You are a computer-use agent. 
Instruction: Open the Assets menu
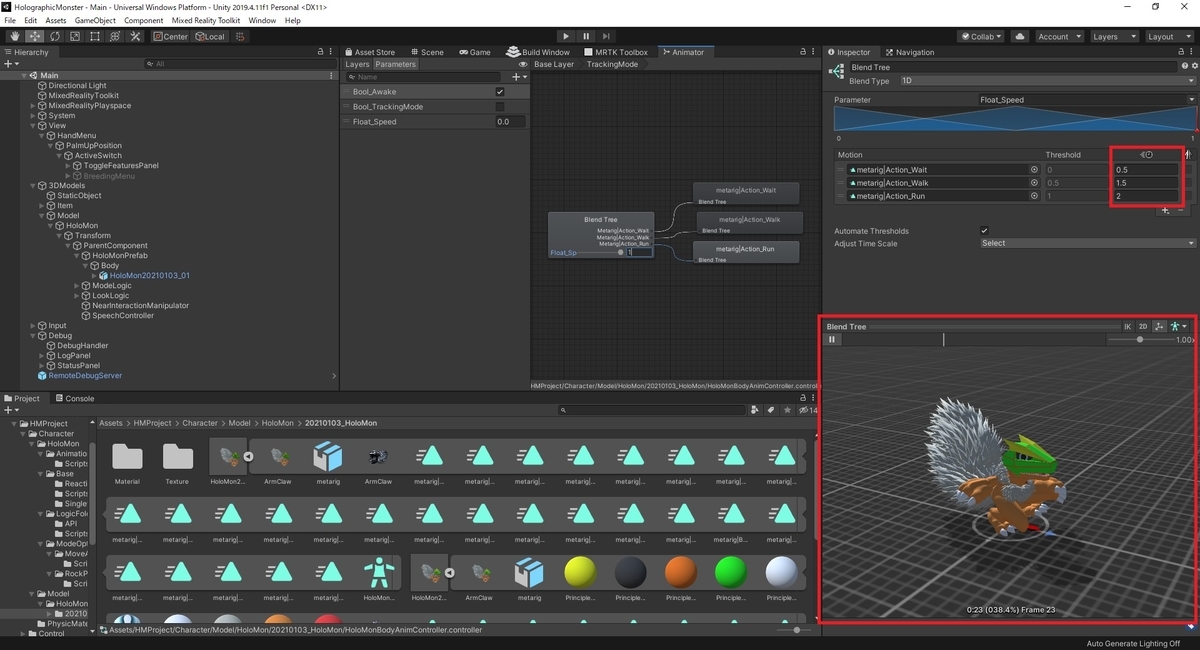pyautogui.click(x=56, y=20)
